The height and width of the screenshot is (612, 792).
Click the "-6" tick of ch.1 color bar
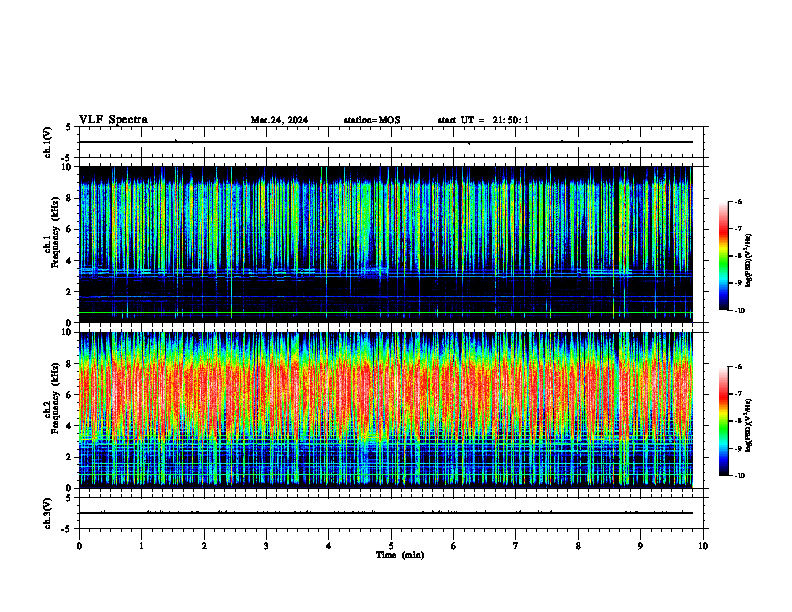click(x=738, y=201)
